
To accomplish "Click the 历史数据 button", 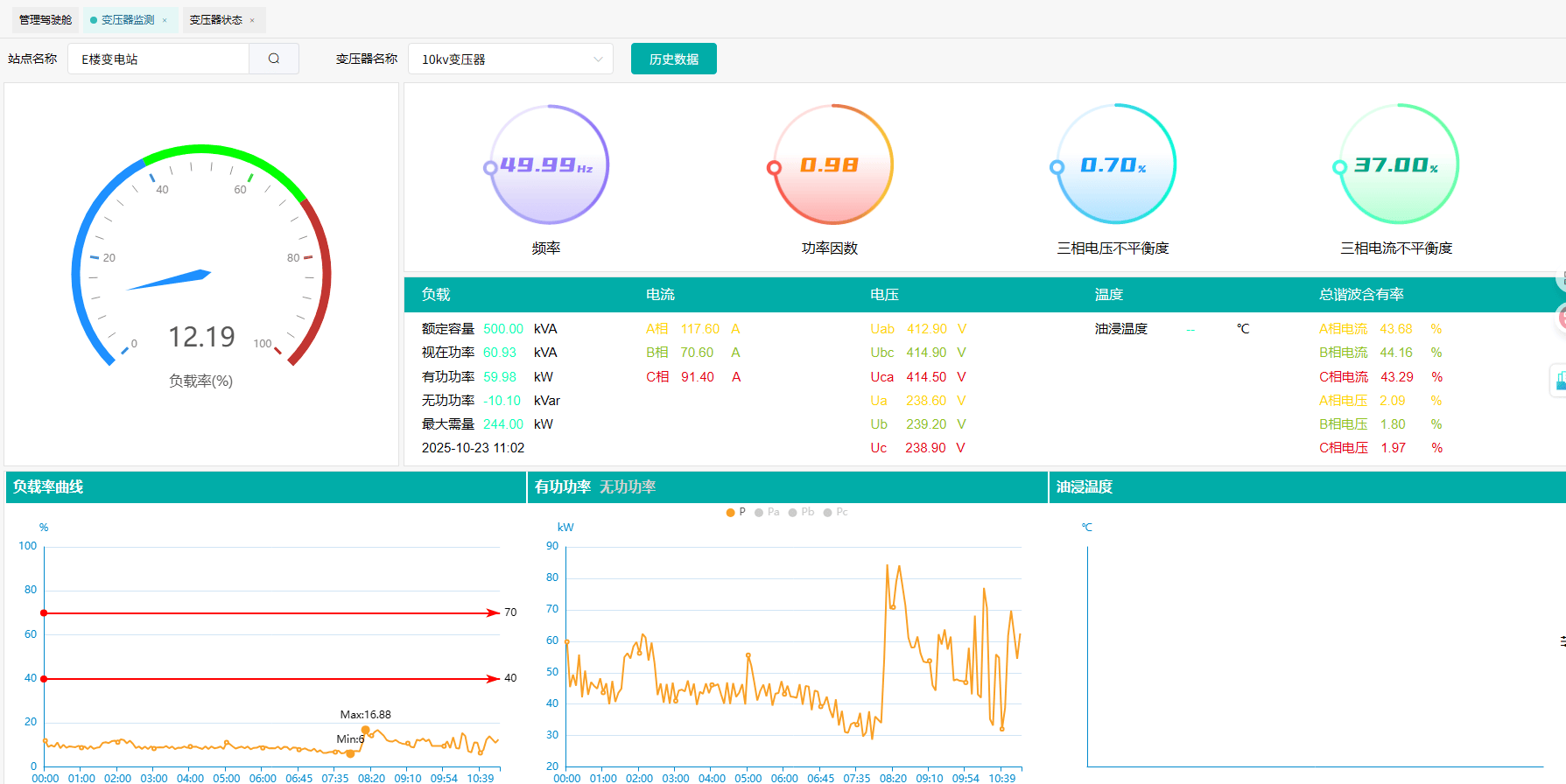I will [x=673, y=59].
